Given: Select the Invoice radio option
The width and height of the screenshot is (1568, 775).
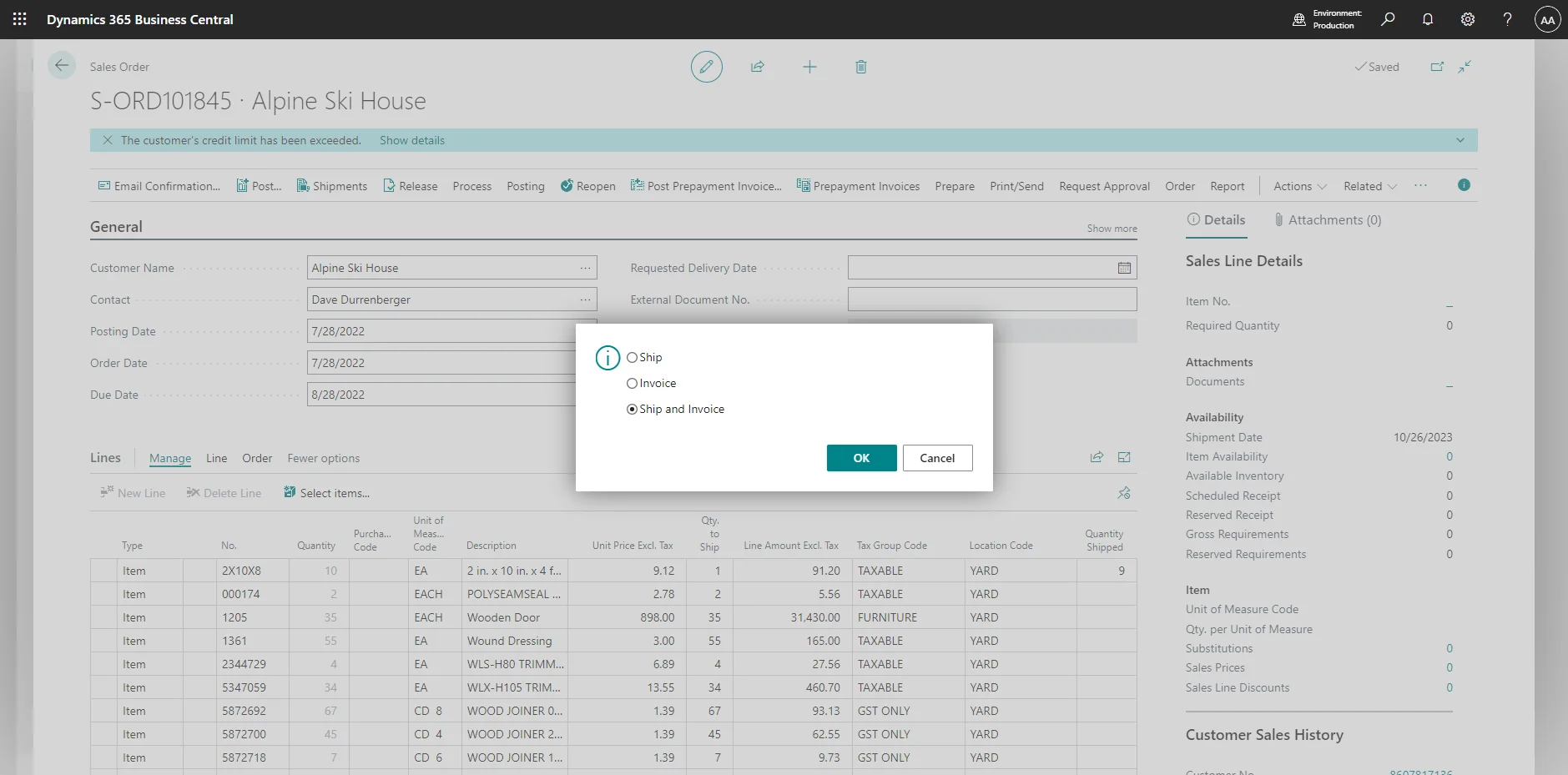Looking at the screenshot, I should click(633, 383).
